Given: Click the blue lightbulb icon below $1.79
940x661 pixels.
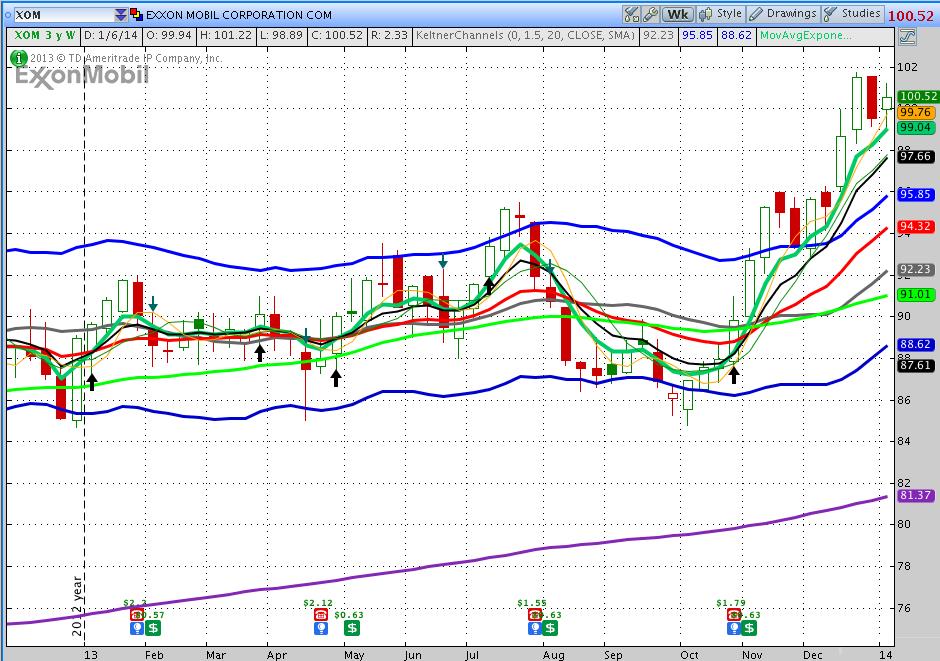Looking at the screenshot, I should [734, 628].
